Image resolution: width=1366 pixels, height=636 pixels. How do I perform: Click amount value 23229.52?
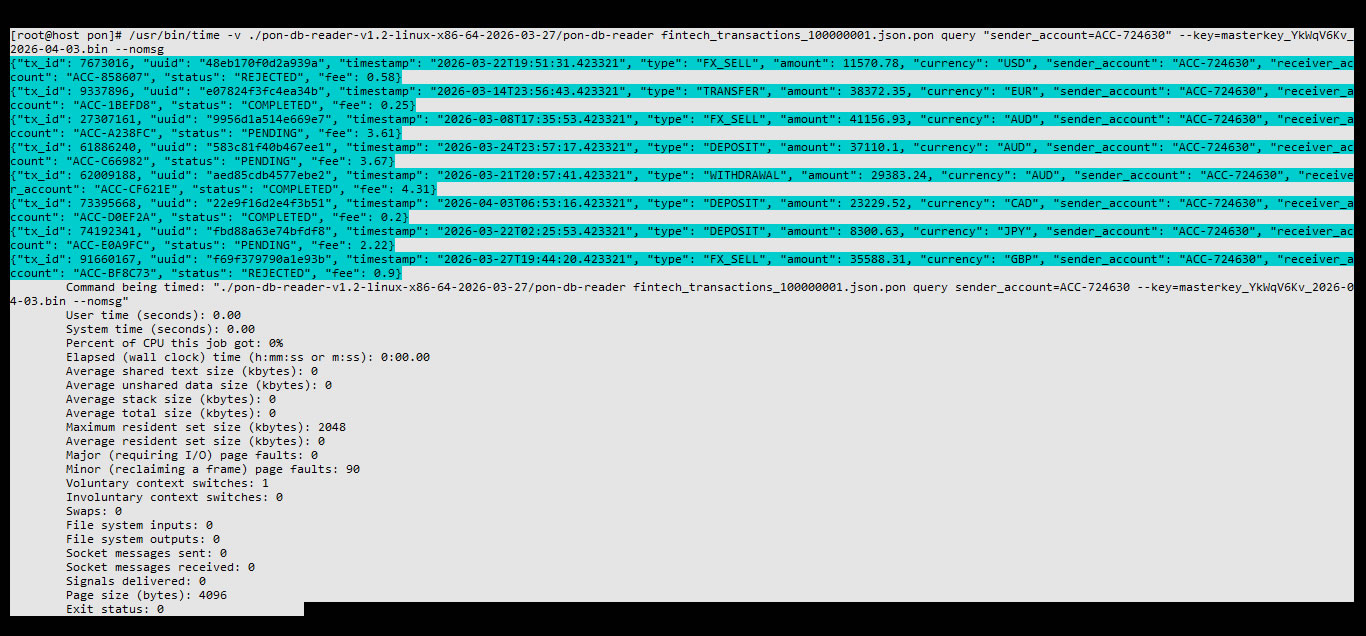[878, 203]
